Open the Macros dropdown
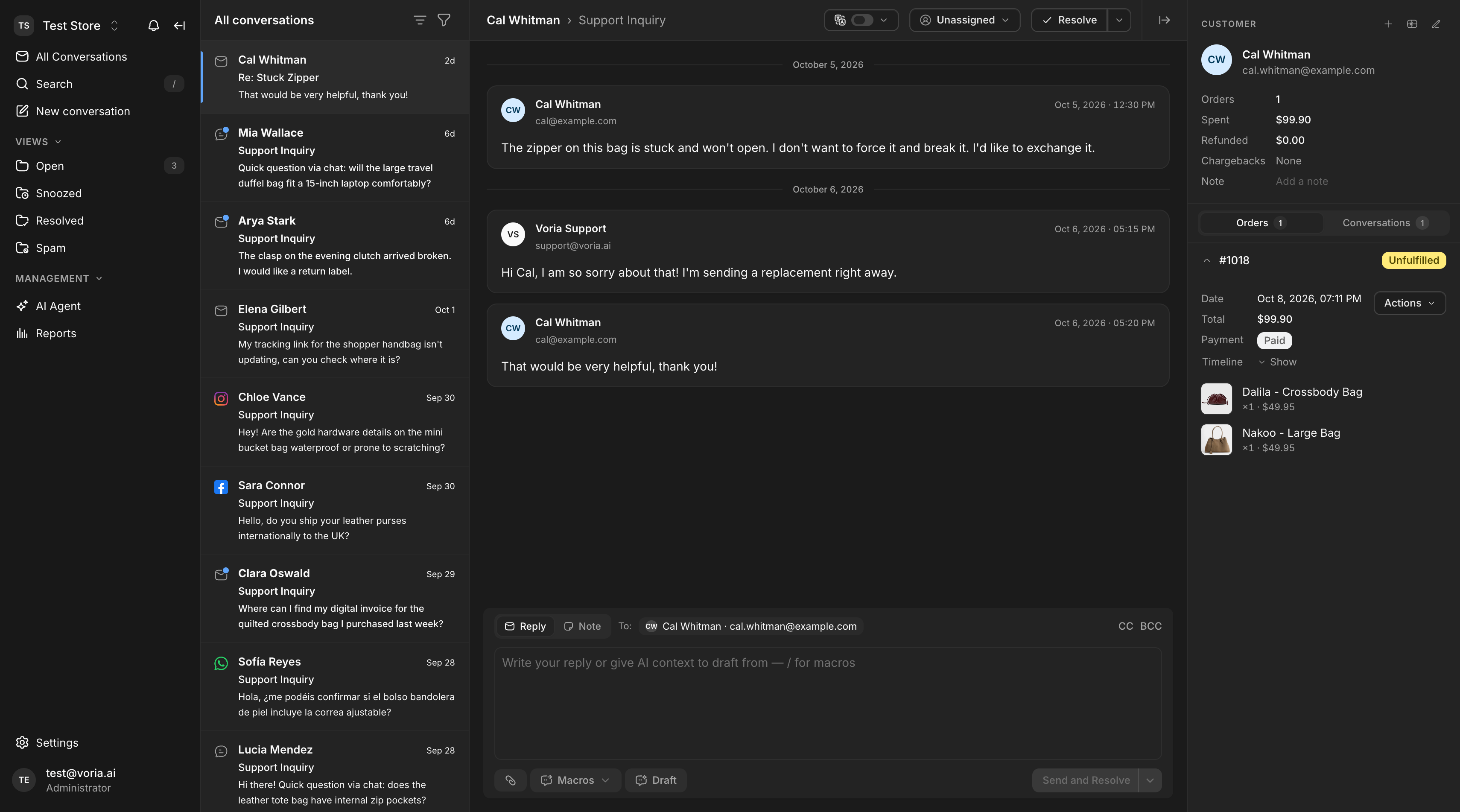Viewport: 1460px width, 812px height. click(x=575, y=780)
